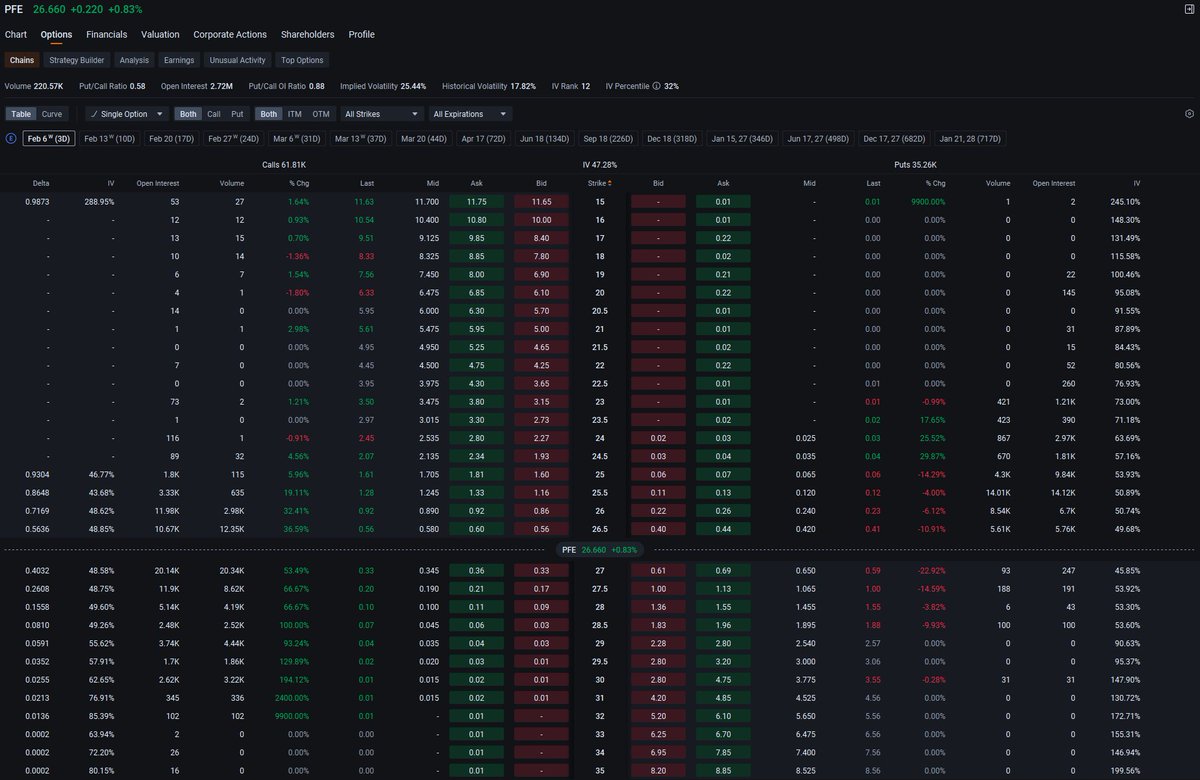Screen dimensions: 1200x780
Task: Click put Bid 0.61 at strike 27
Action: point(658,570)
